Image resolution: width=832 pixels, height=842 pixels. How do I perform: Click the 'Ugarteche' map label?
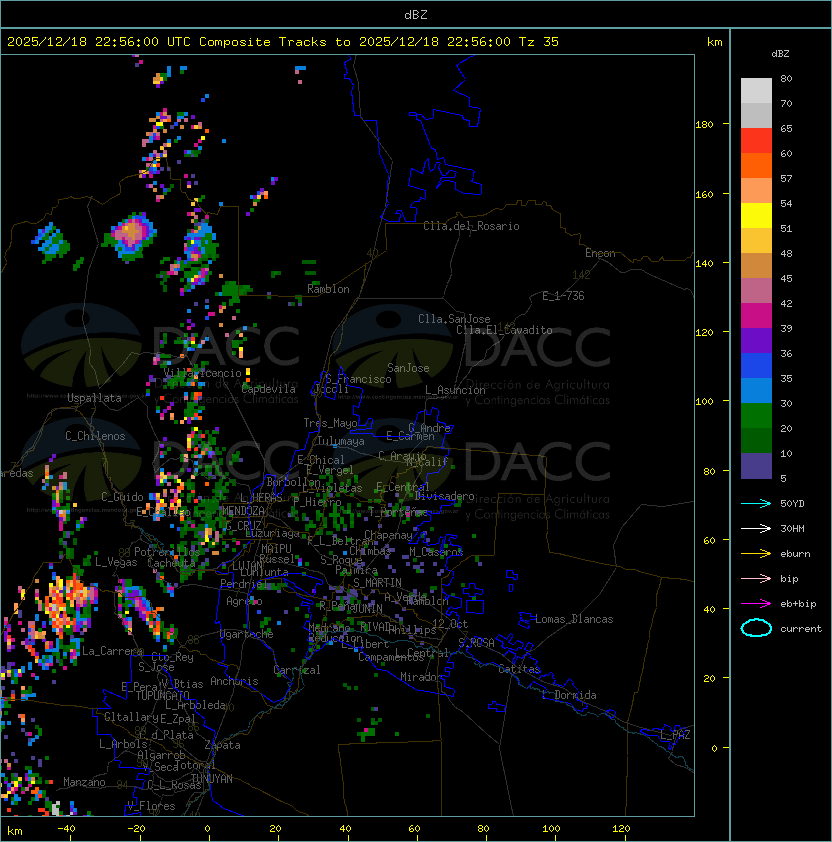click(247, 634)
